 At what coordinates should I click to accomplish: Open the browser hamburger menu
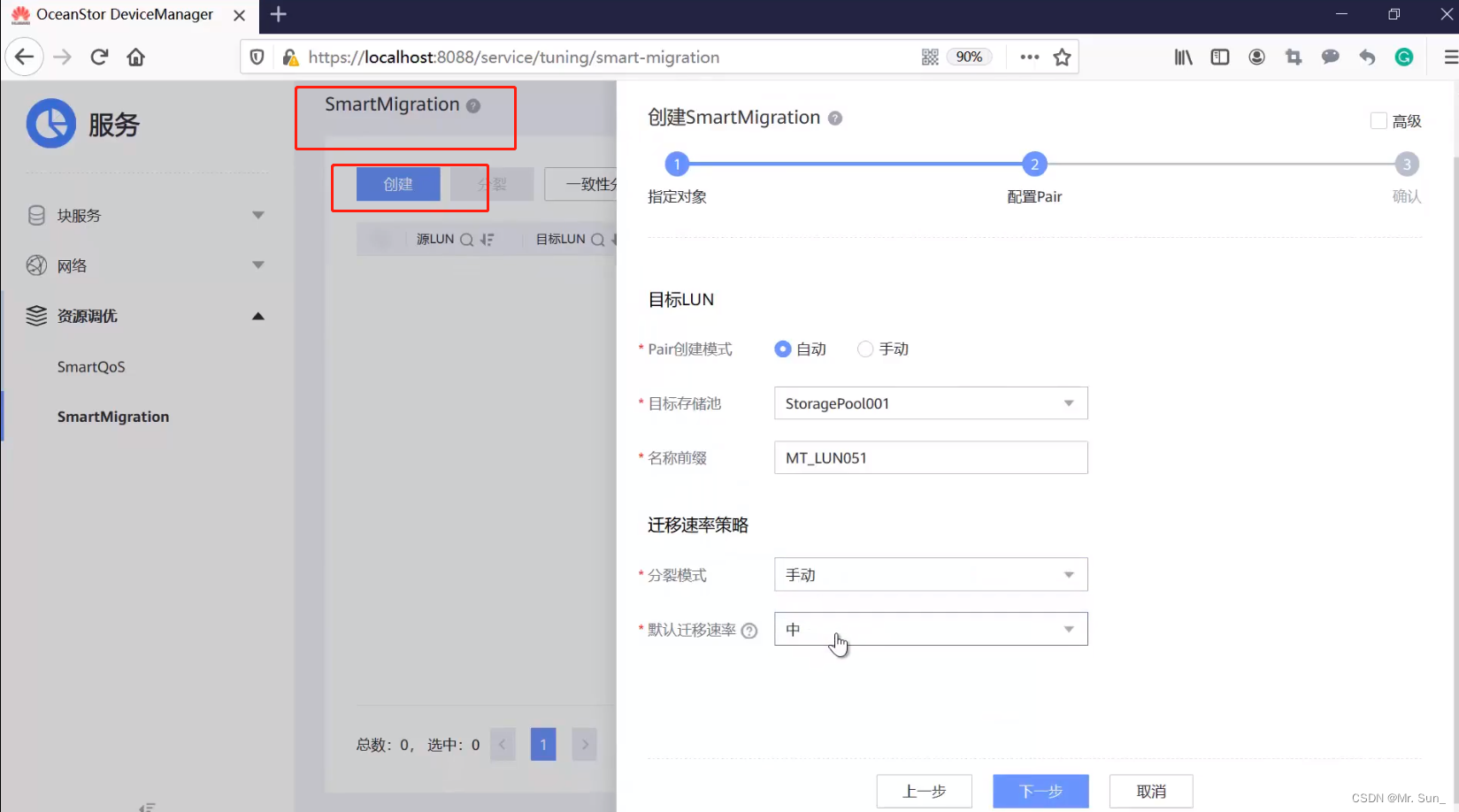click(1450, 57)
